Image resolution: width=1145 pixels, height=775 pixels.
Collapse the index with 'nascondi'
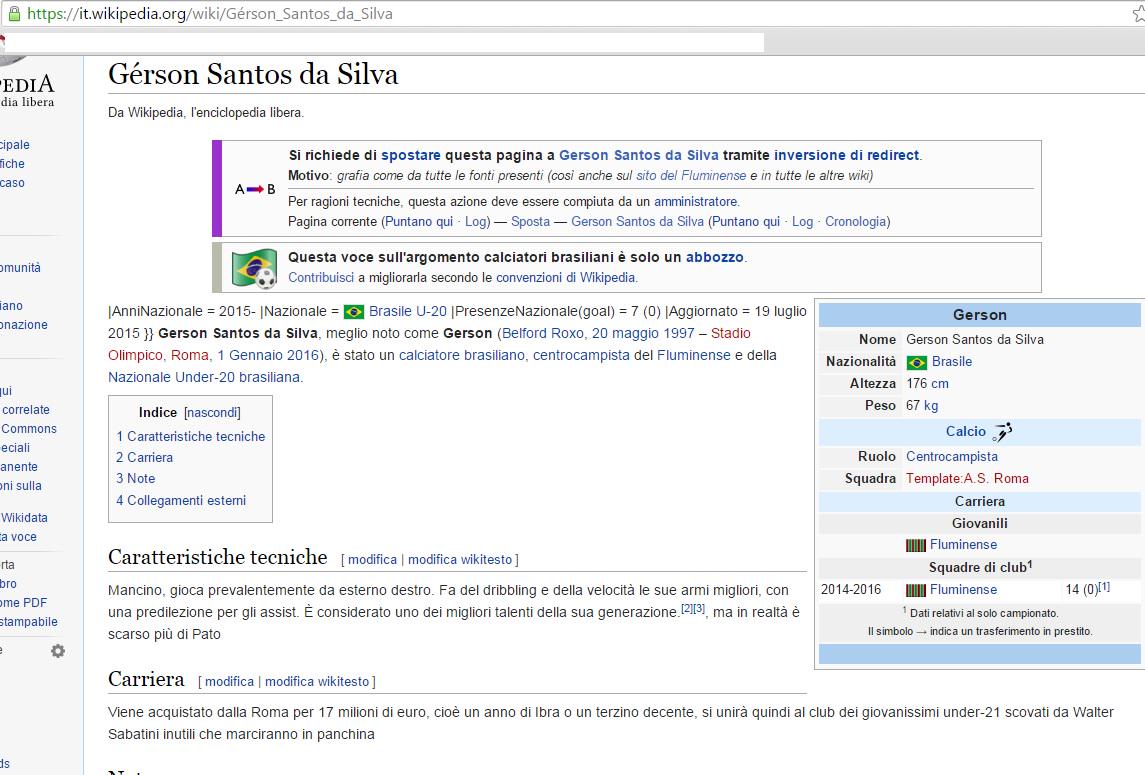212,413
